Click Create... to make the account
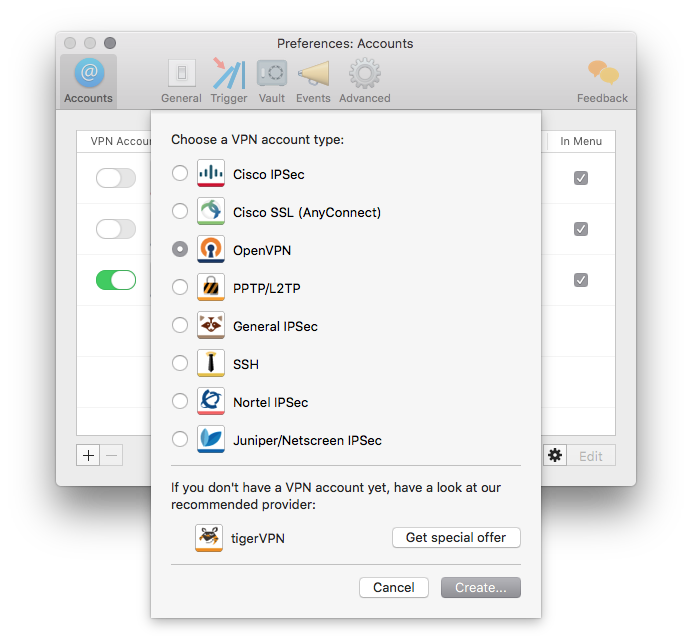This screenshot has width=692, height=639. coord(481,588)
